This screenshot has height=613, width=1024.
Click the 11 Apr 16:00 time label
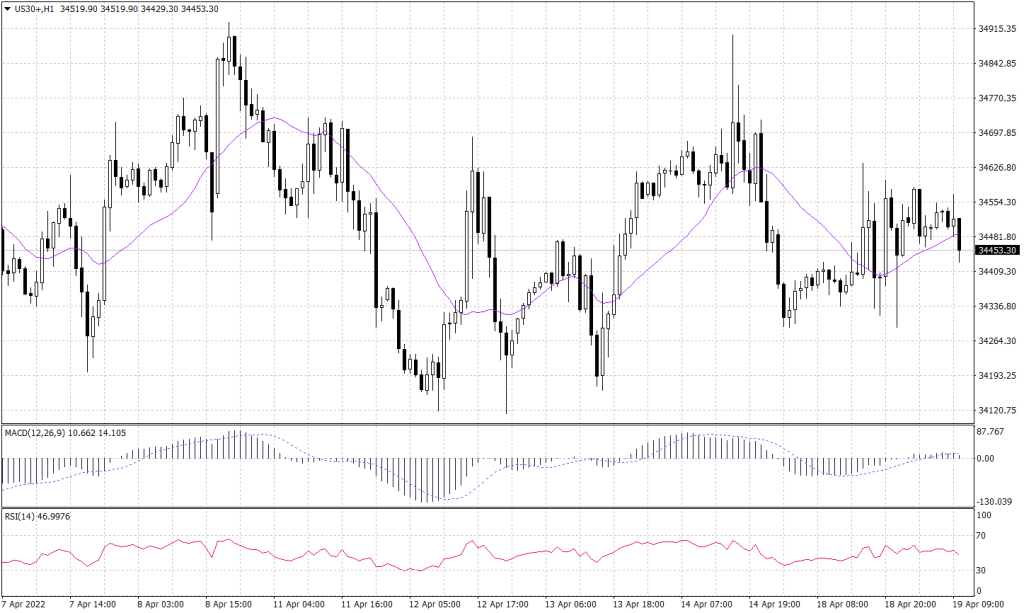(366, 605)
